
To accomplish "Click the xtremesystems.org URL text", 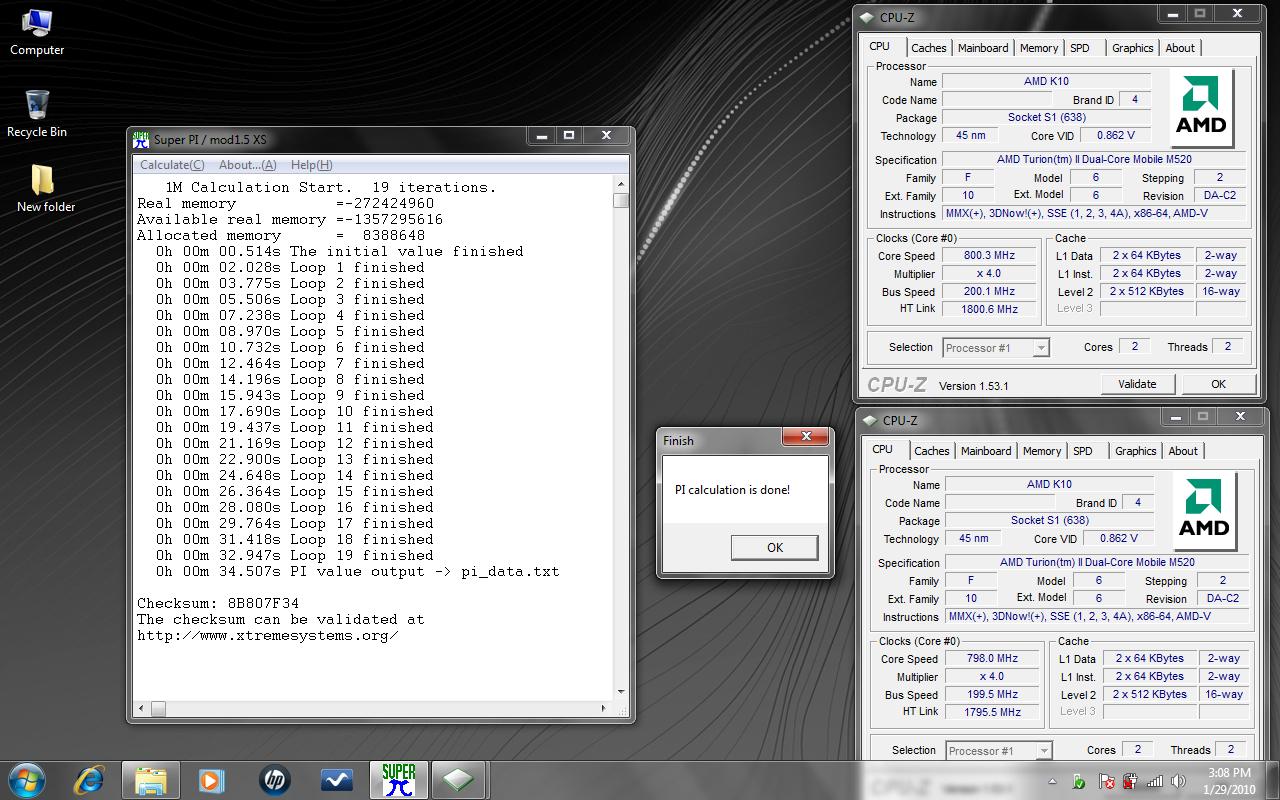I will [267, 635].
